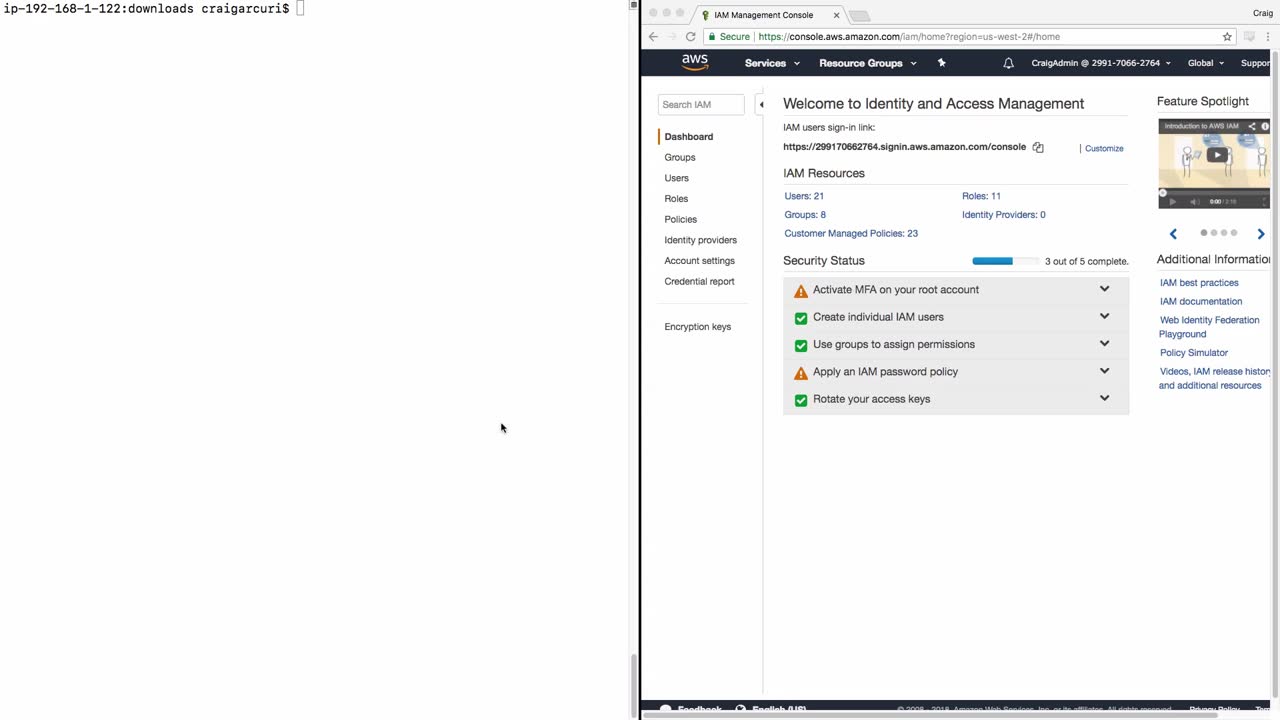The image size is (1280, 720).
Task: Copy the IAM sign-in link
Action: coord(1038,148)
